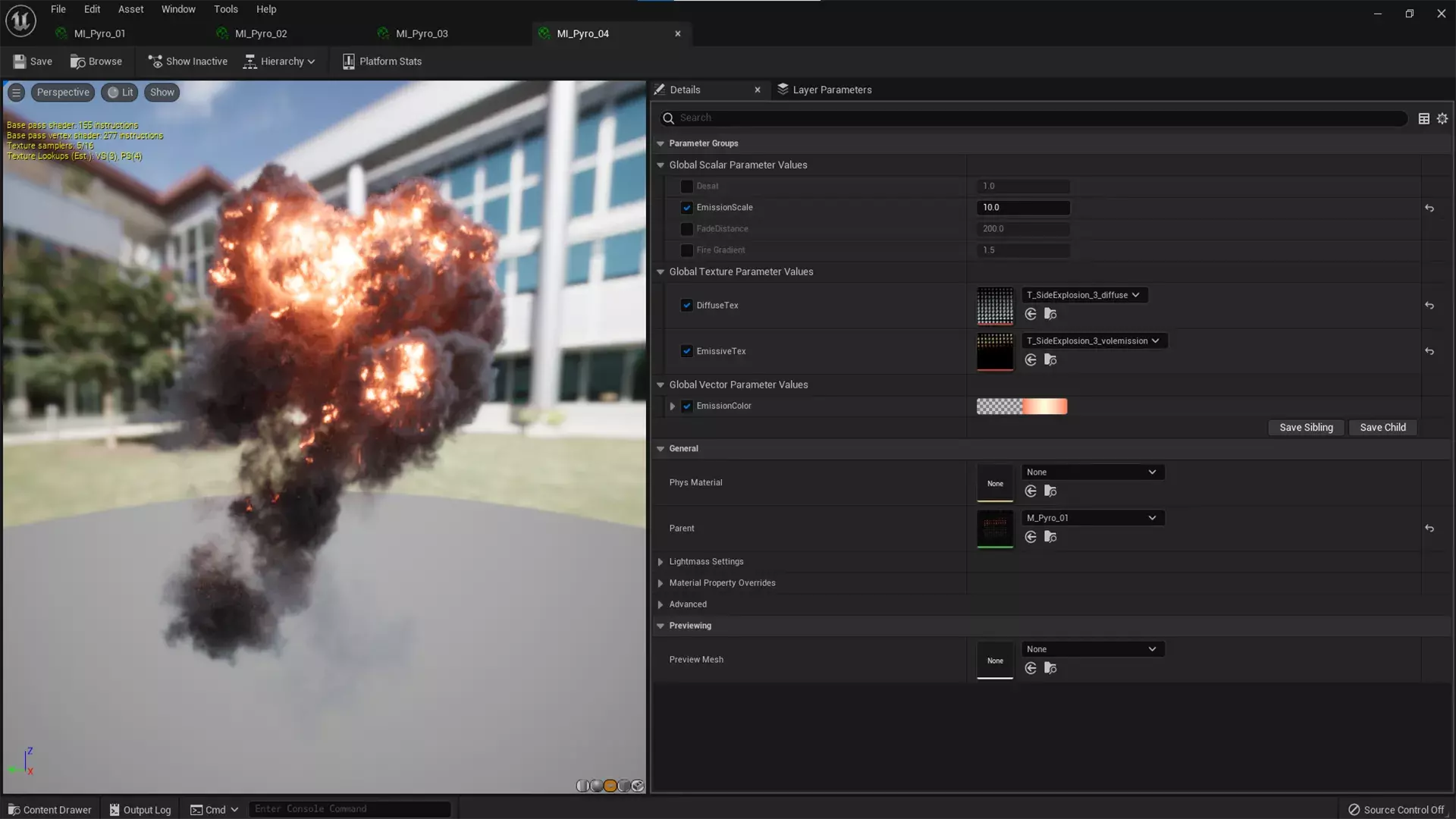This screenshot has width=1456, height=819.
Task: Reset EmissionScale to default arrow
Action: tap(1429, 208)
